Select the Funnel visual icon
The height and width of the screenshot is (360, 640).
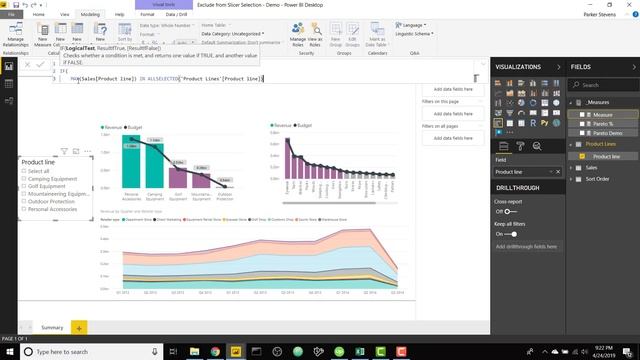[510, 113]
